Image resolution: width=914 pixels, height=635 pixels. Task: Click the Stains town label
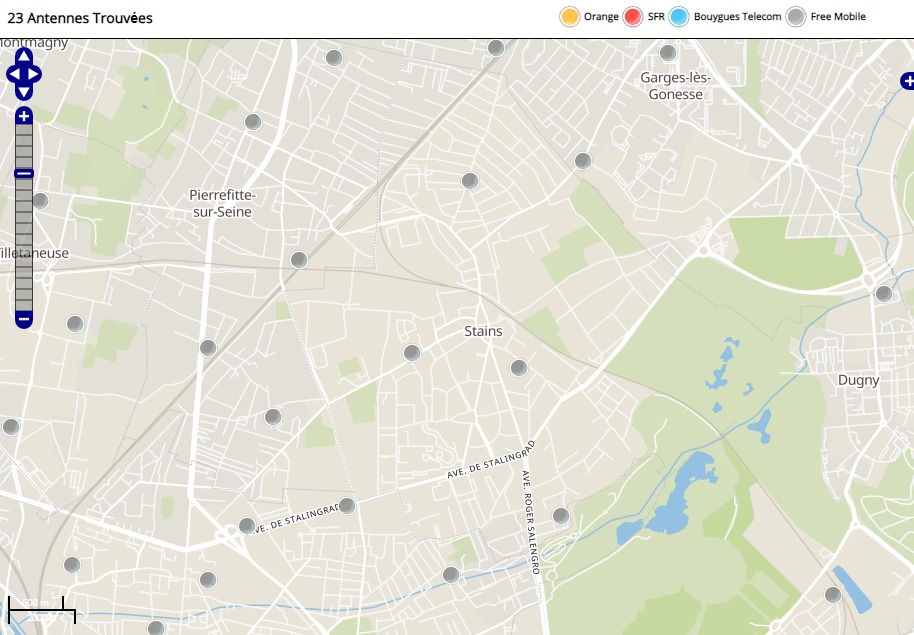(x=483, y=331)
